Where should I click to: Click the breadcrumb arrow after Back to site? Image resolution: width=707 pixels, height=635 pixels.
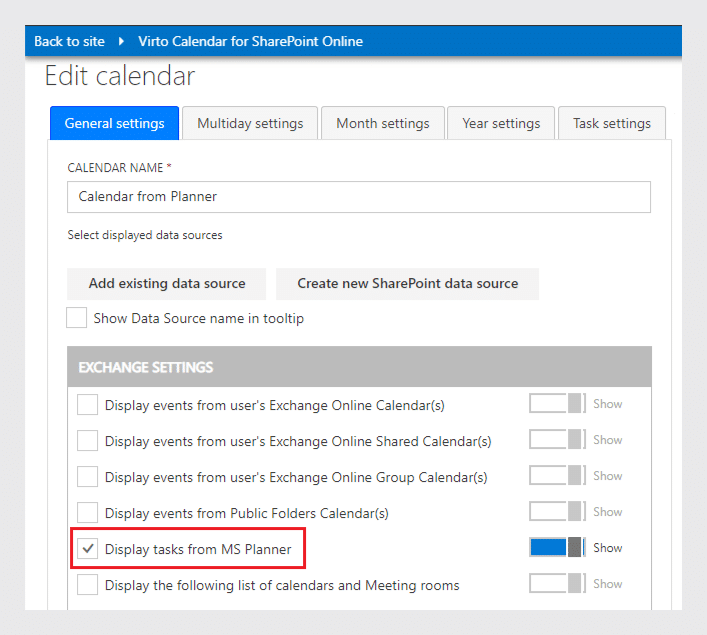[x=121, y=41]
